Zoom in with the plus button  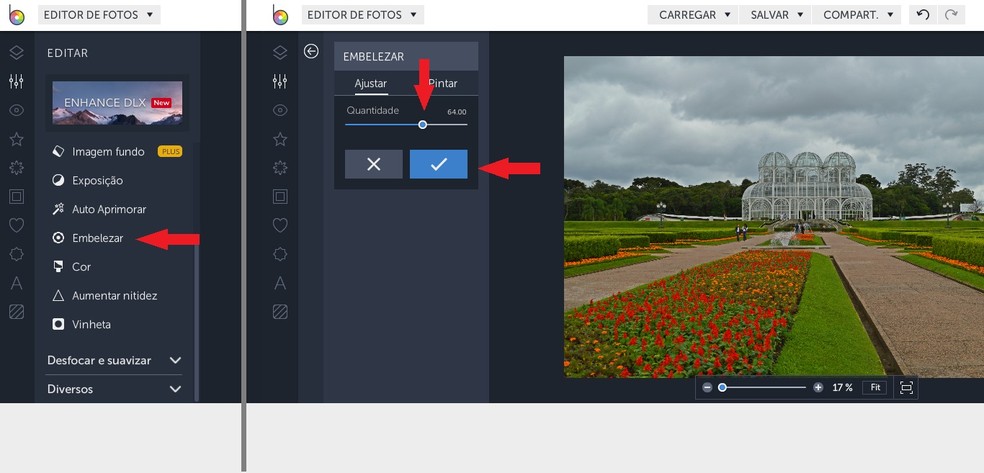pyautogui.click(x=818, y=388)
